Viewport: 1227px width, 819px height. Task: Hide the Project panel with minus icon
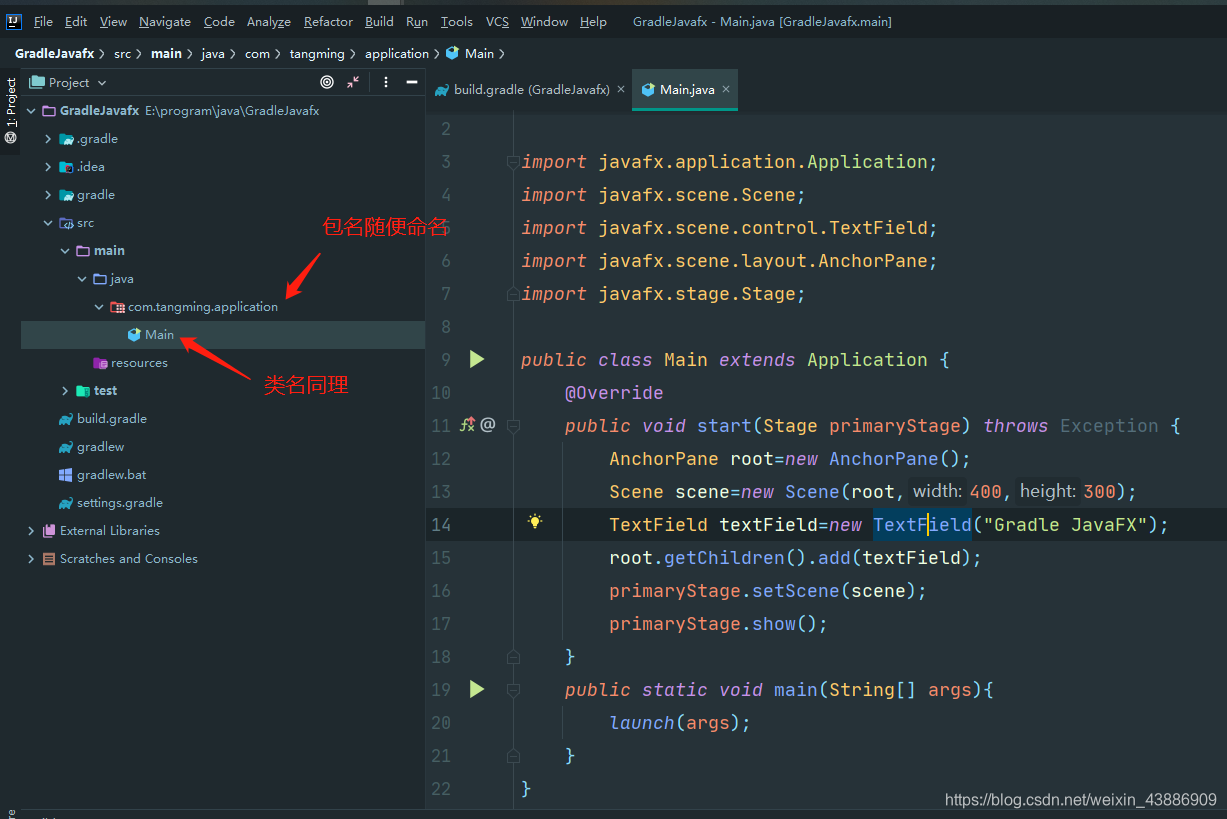click(x=411, y=82)
